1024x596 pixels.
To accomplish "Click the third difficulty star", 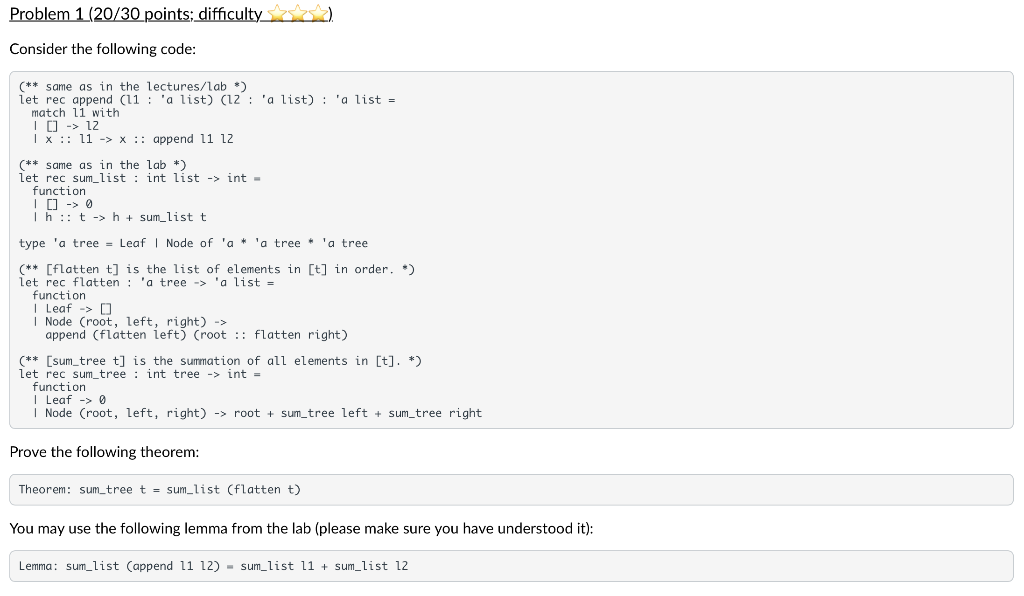I will [318, 13].
